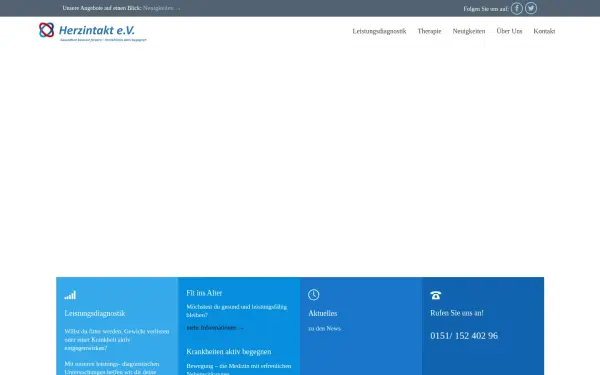
Task: Follow the Neuigkeiten link in the top bar
Action: [161, 8]
